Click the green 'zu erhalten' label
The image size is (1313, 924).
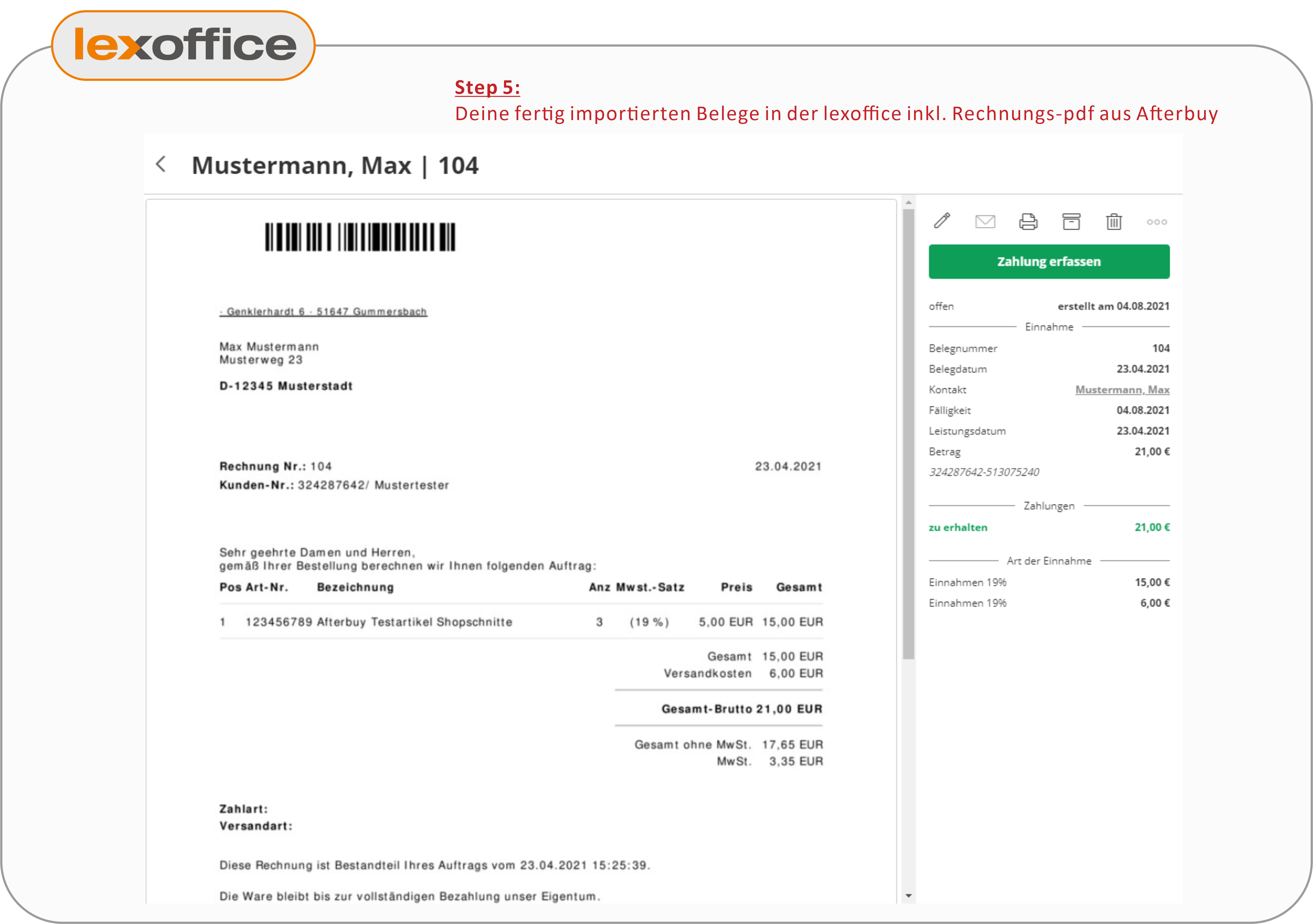[x=958, y=527]
